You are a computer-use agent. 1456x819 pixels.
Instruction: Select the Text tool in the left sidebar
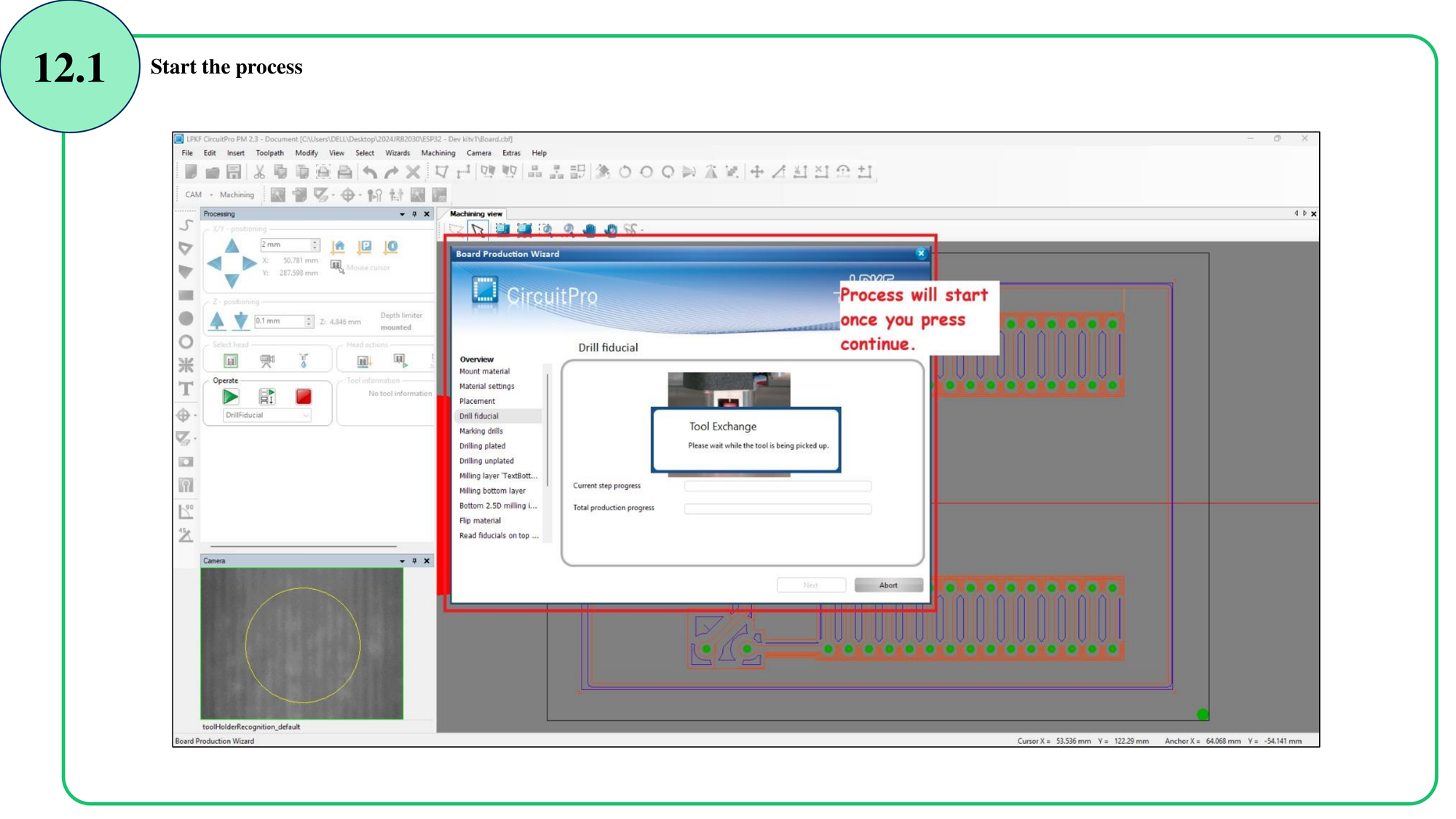click(186, 389)
